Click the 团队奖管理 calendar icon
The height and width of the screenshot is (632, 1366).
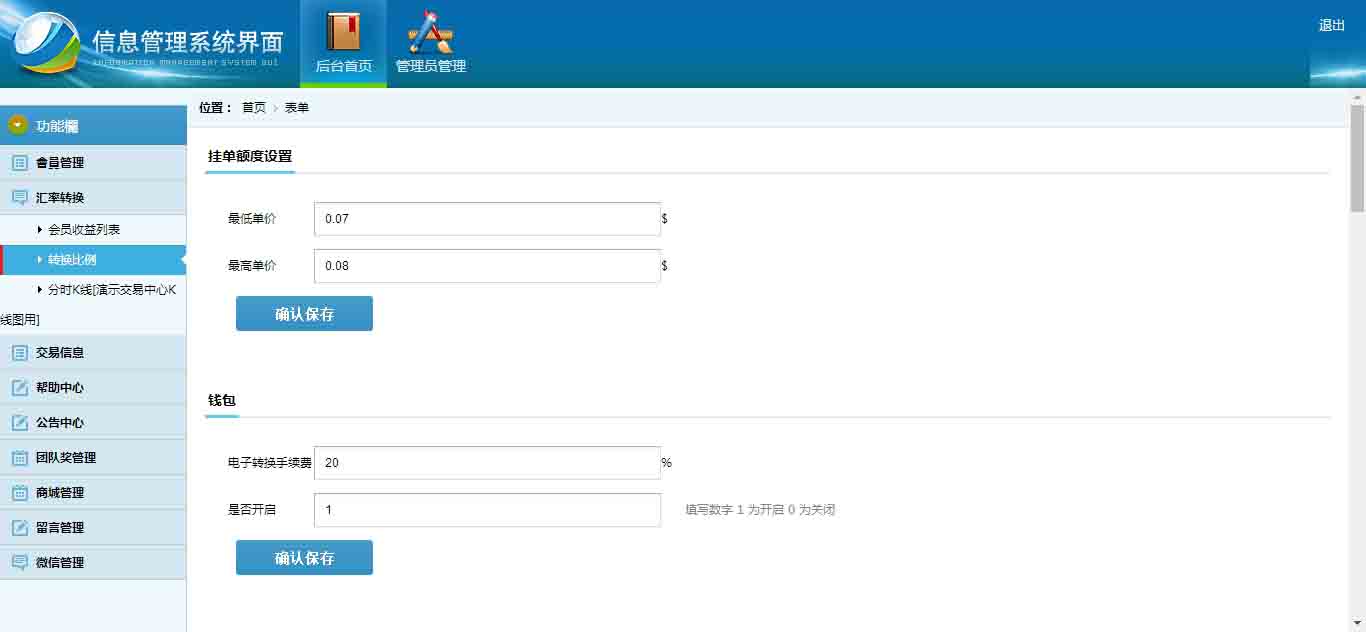pos(20,458)
